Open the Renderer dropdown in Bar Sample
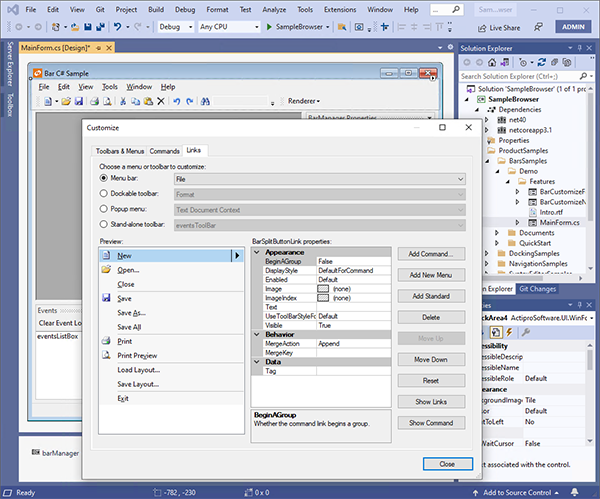600x499 pixels. click(x=304, y=101)
